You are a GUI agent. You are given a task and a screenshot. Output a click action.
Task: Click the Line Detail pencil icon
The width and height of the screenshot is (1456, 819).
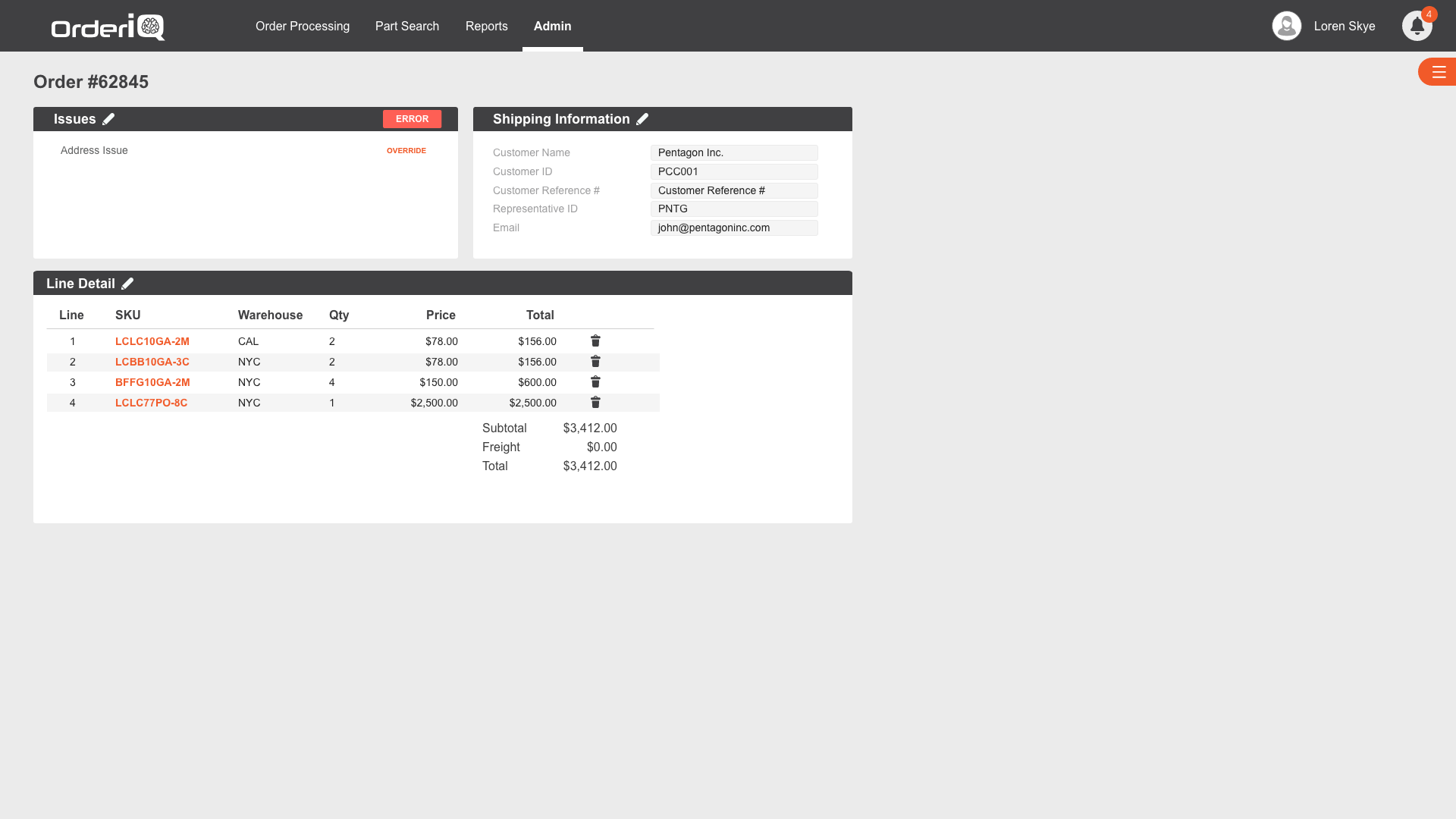tap(127, 284)
